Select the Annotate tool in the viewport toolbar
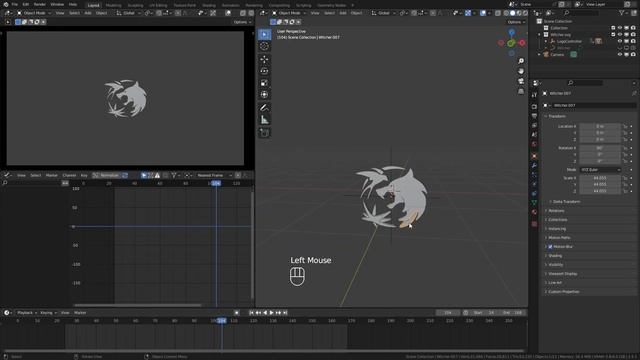The height and width of the screenshot is (360, 640). pyautogui.click(x=264, y=108)
